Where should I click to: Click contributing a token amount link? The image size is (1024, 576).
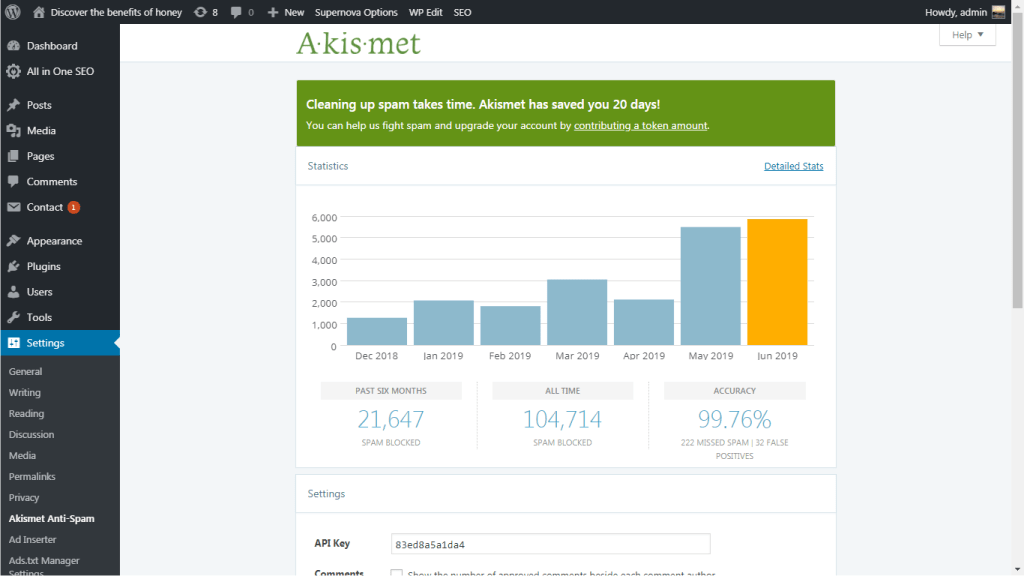(640, 125)
